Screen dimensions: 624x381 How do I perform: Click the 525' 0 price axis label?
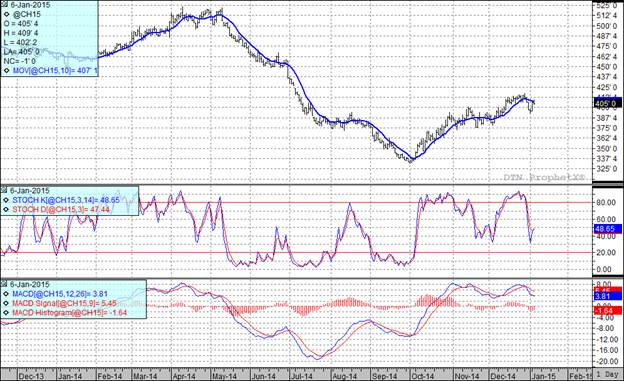(x=607, y=6)
